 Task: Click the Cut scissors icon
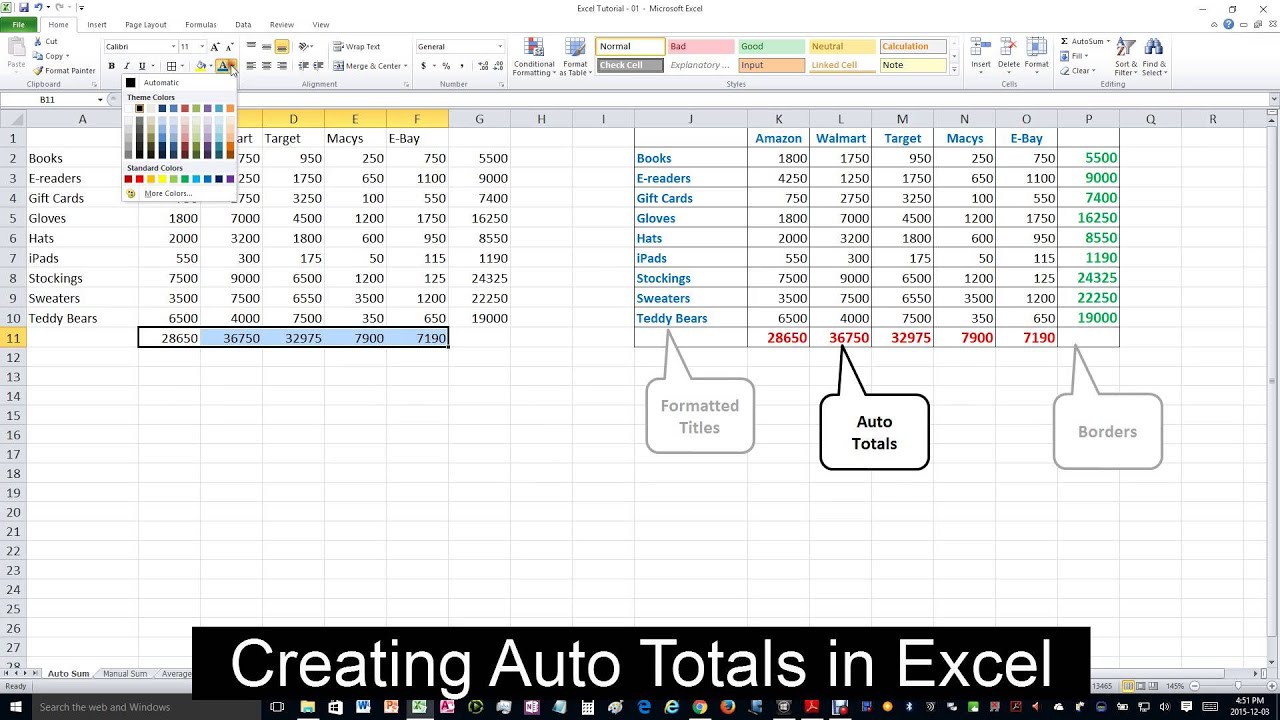(x=38, y=42)
